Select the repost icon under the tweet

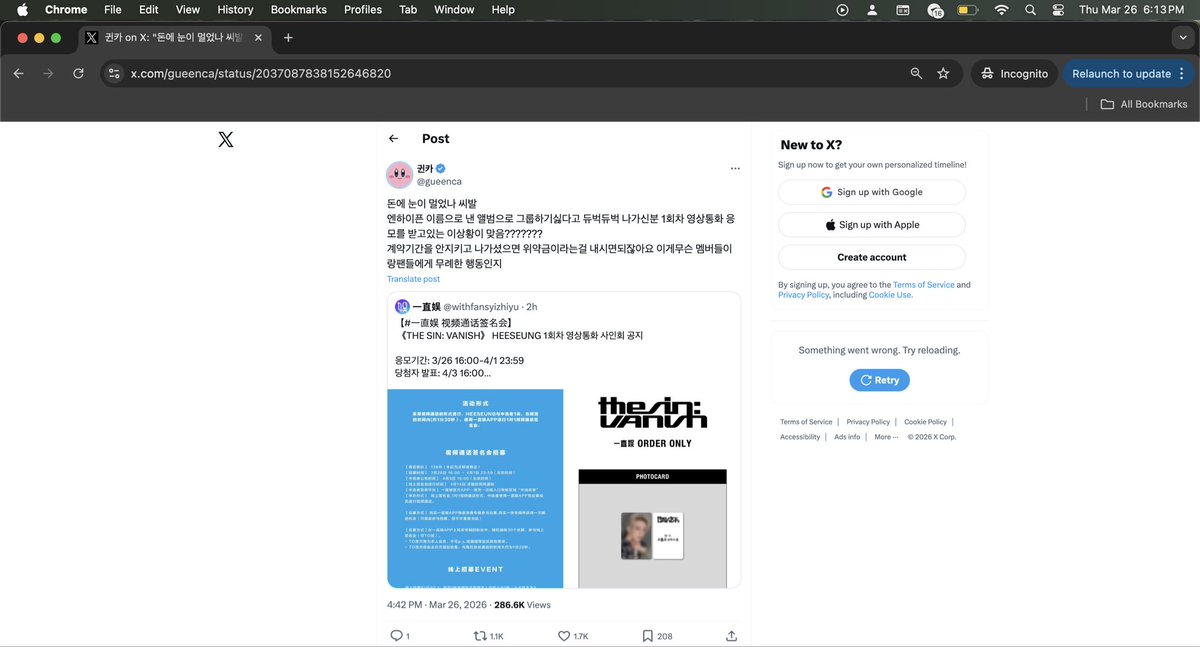coord(478,635)
